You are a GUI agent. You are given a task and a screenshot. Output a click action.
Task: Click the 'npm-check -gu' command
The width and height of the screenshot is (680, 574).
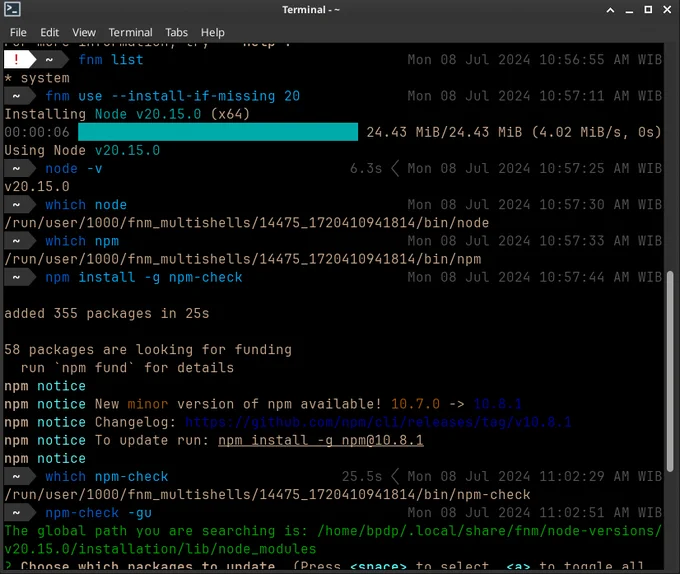click(x=98, y=513)
